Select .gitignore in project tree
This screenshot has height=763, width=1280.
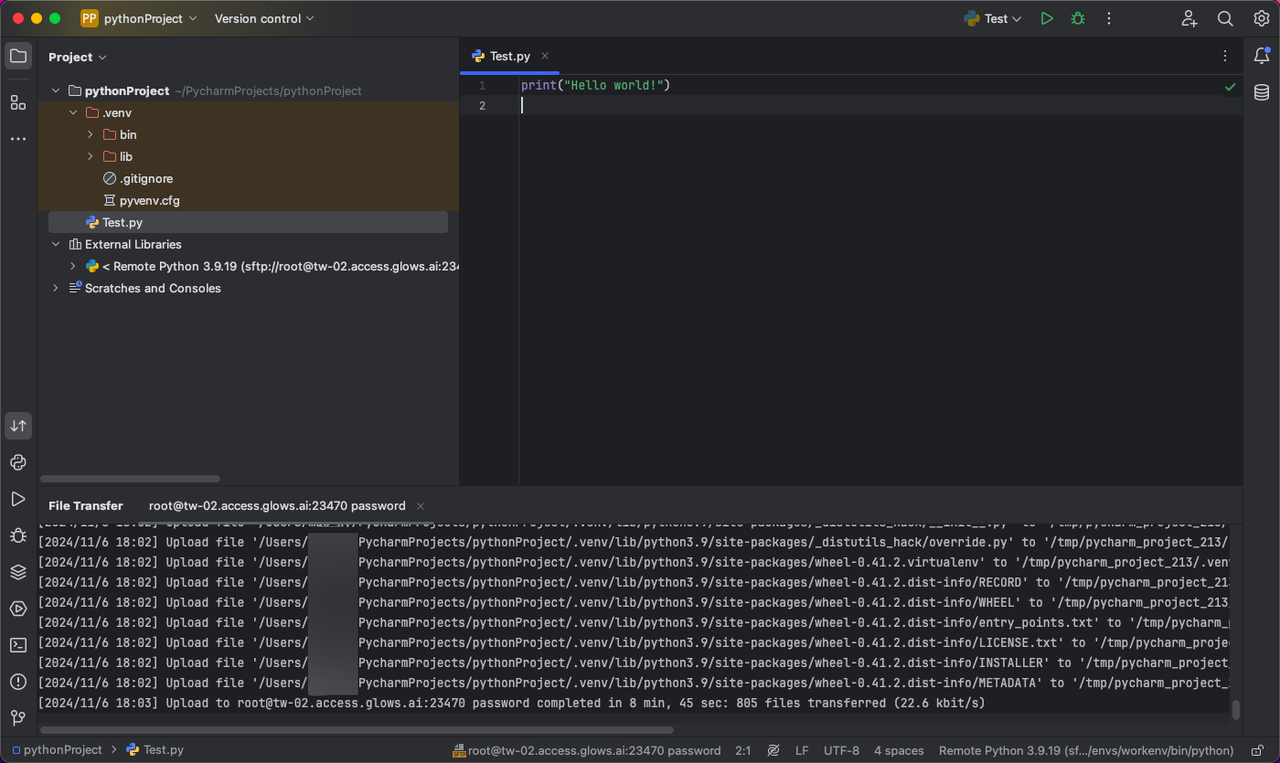tap(146, 178)
